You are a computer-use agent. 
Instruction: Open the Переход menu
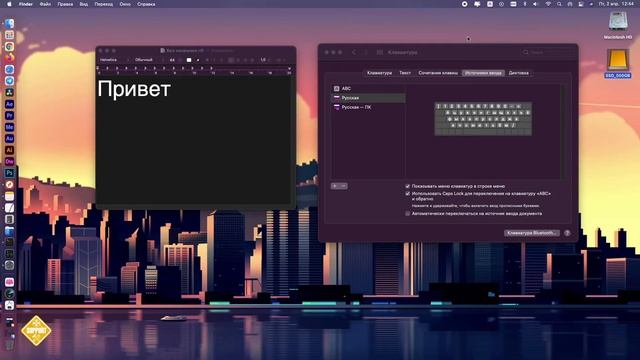click(104, 4)
